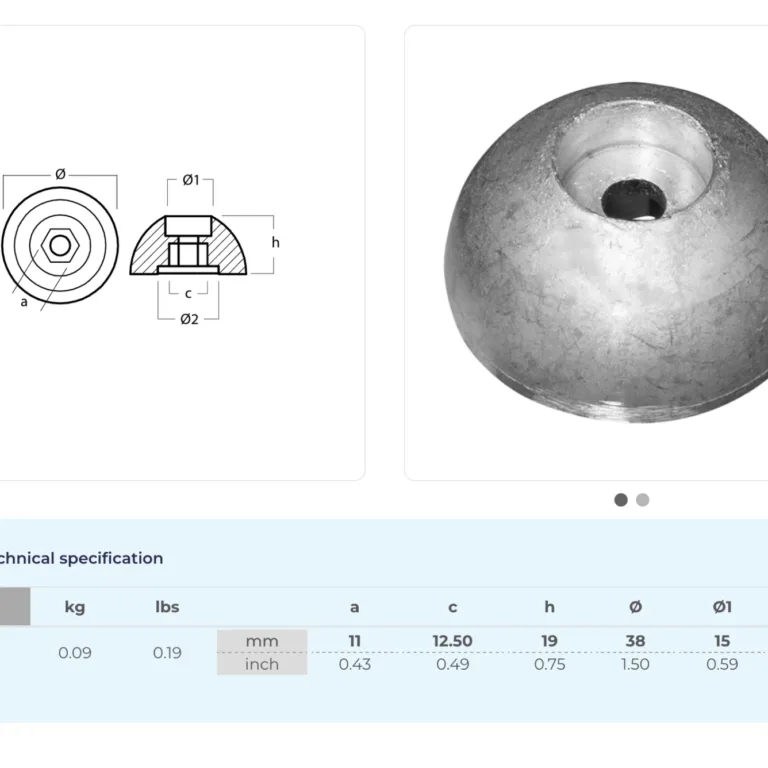Click the 12.50 mm value
Viewport: 768px width, 768px height.
452,641
